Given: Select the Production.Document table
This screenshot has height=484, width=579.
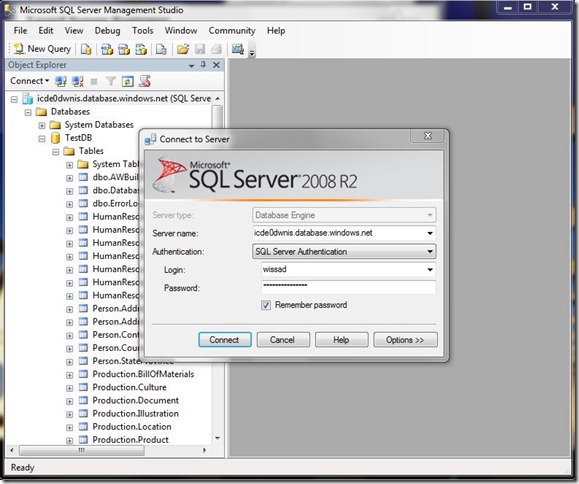Looking at the screenshot, I should [x=136, y=401].
